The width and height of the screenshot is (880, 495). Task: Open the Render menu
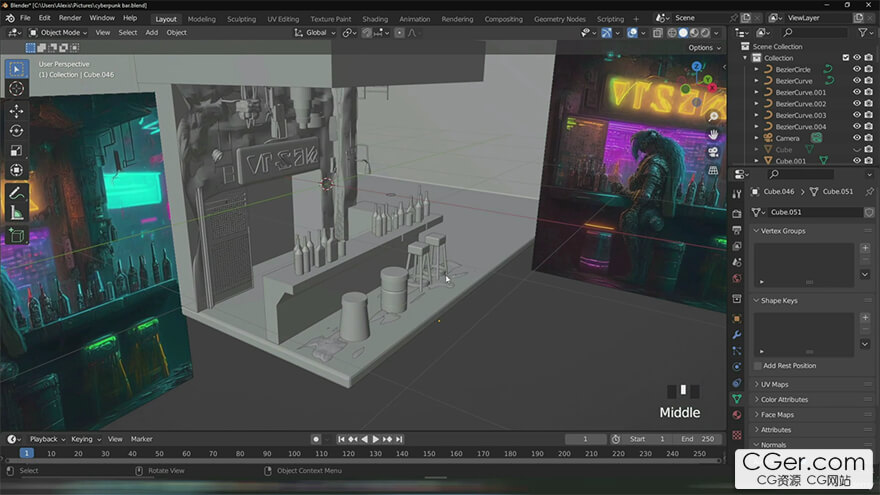pyautogui.click(x=70, y=18)
